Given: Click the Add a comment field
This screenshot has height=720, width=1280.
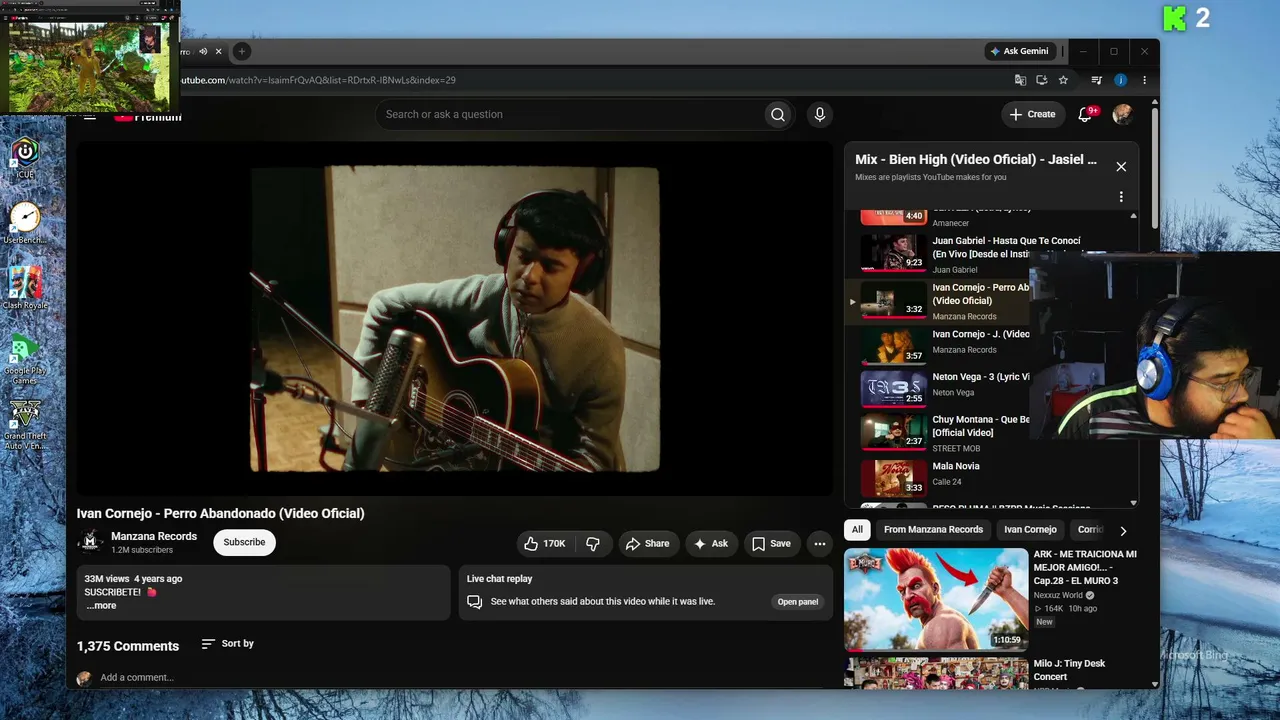Looking at the screenshot, I should click(x=137, y=677).
